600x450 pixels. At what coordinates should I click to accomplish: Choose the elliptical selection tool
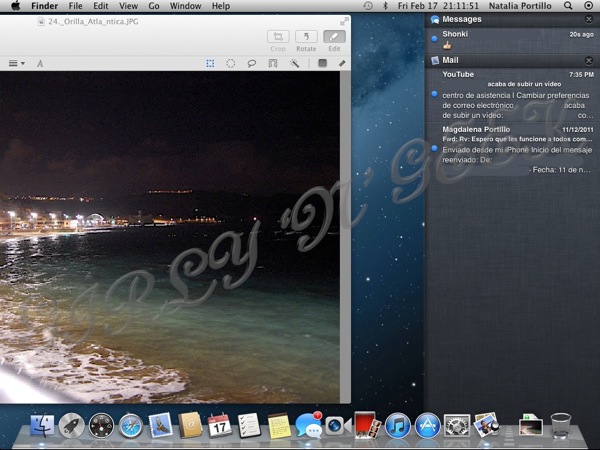point(230,64)
